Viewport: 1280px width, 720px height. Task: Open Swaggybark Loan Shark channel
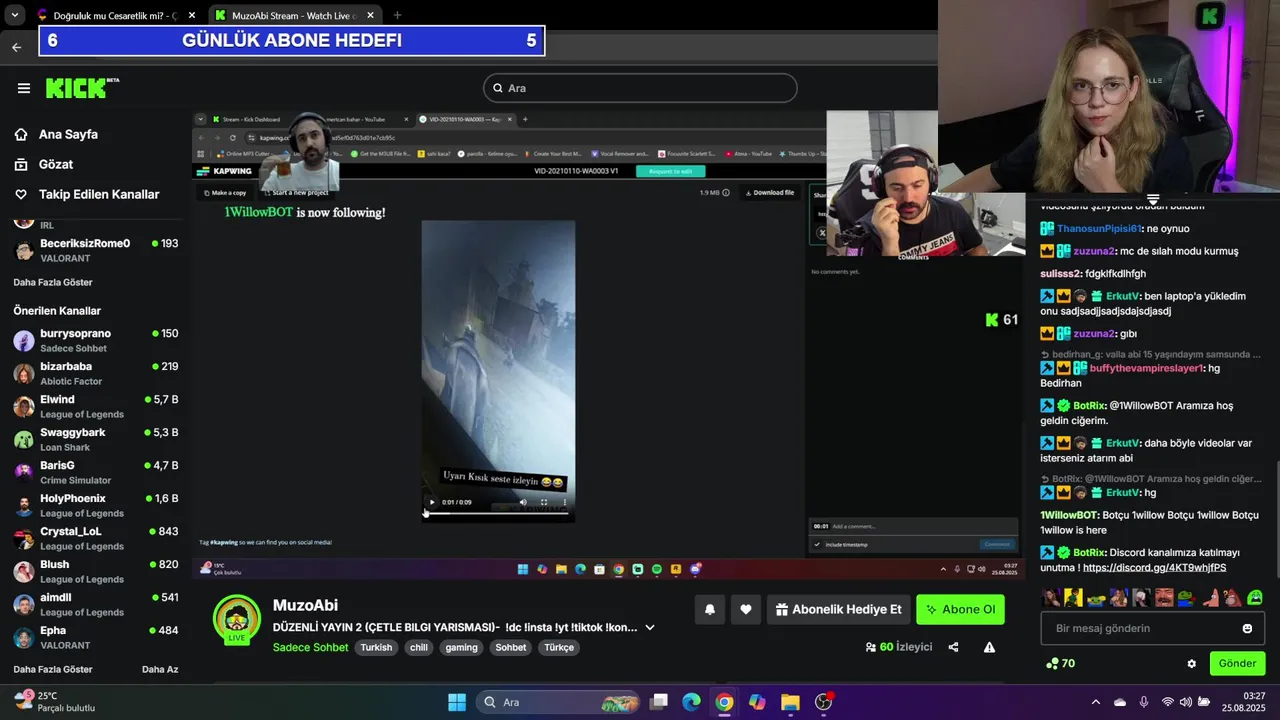[x=95, y=439]
